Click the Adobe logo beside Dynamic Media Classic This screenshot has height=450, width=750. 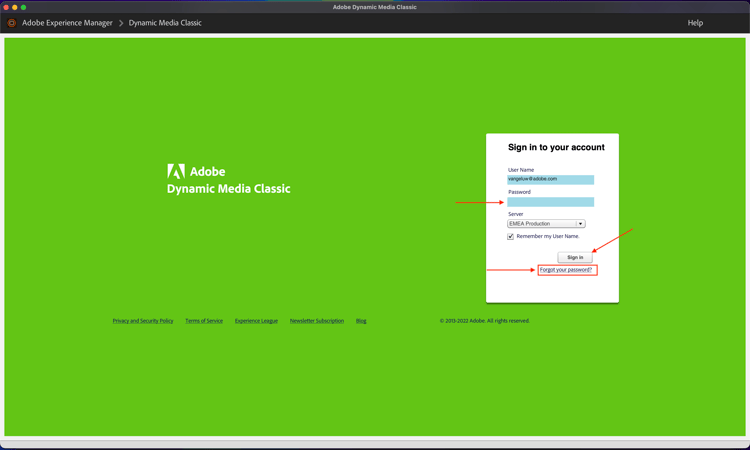point(176,171)
